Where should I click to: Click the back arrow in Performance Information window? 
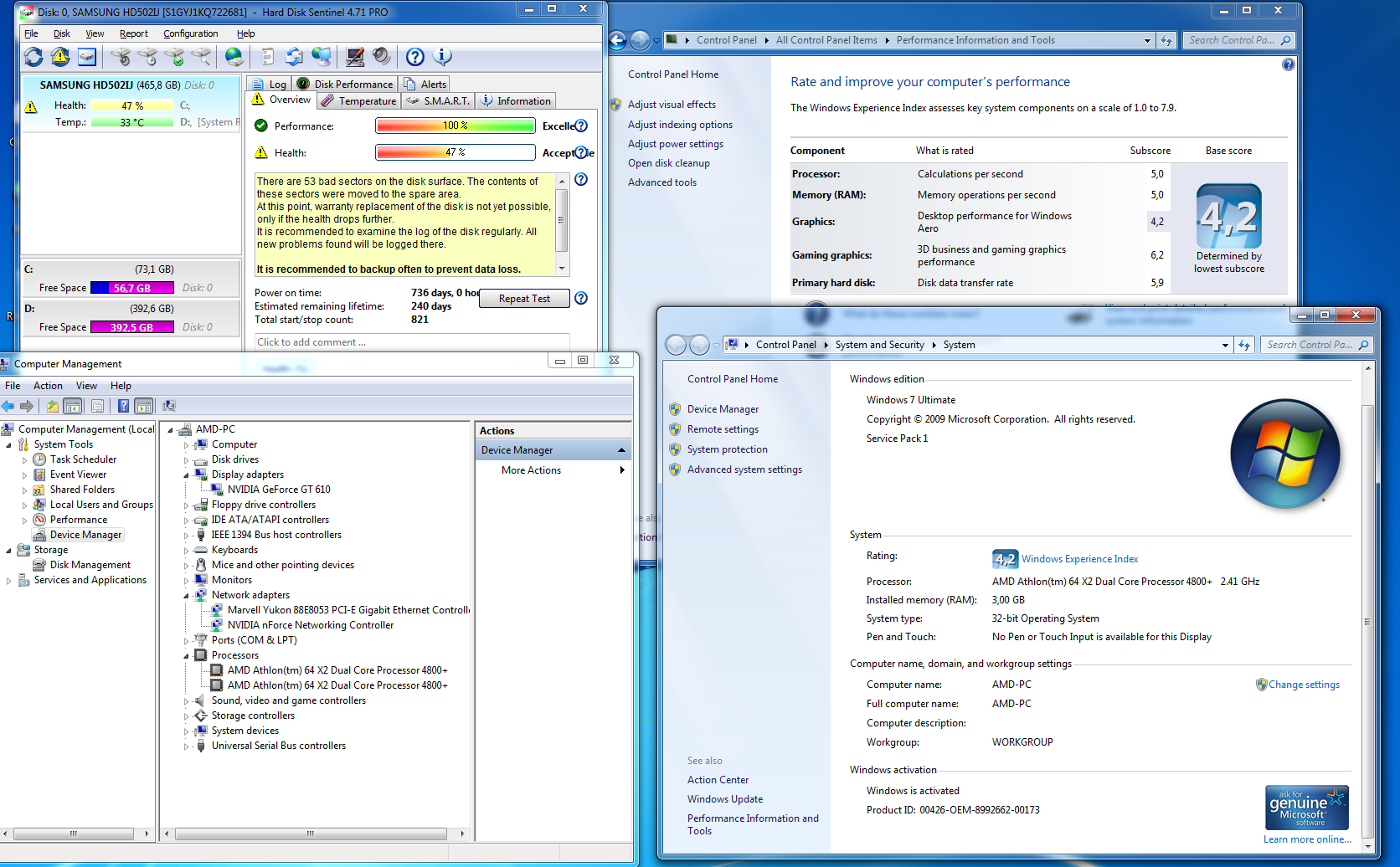[618, 40]
